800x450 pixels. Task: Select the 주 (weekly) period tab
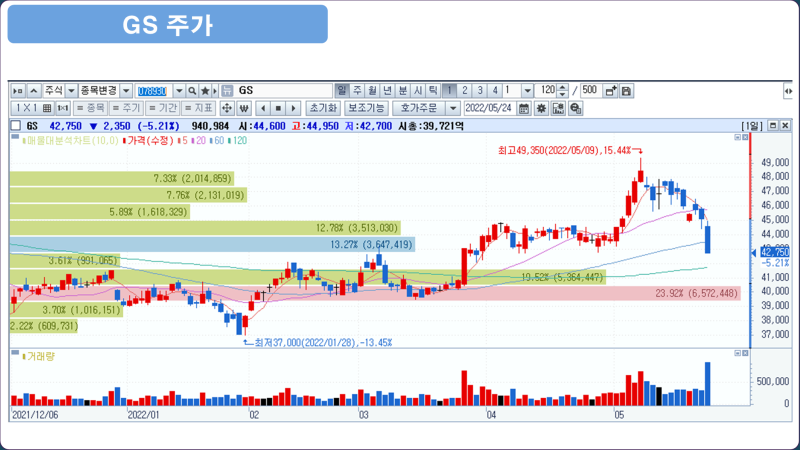pos(357,91)
